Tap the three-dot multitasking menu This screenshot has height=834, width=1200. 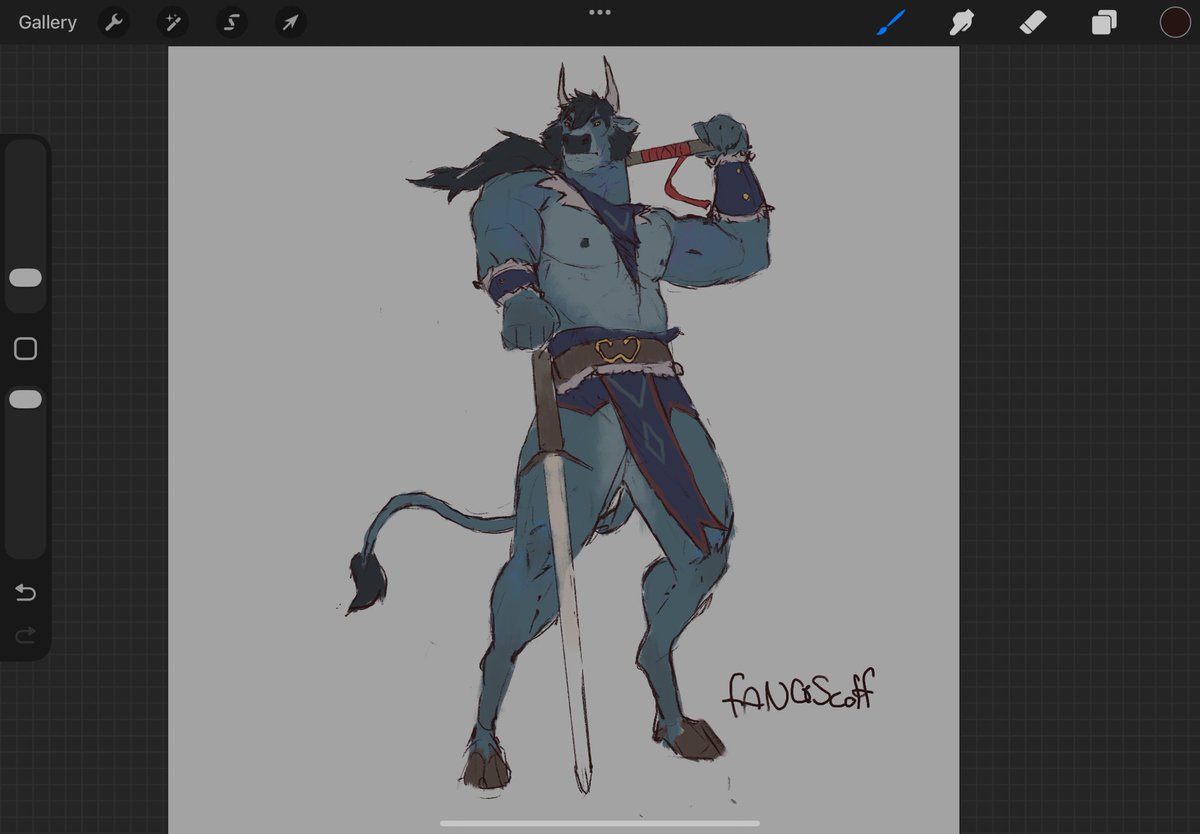click(600, 12)
